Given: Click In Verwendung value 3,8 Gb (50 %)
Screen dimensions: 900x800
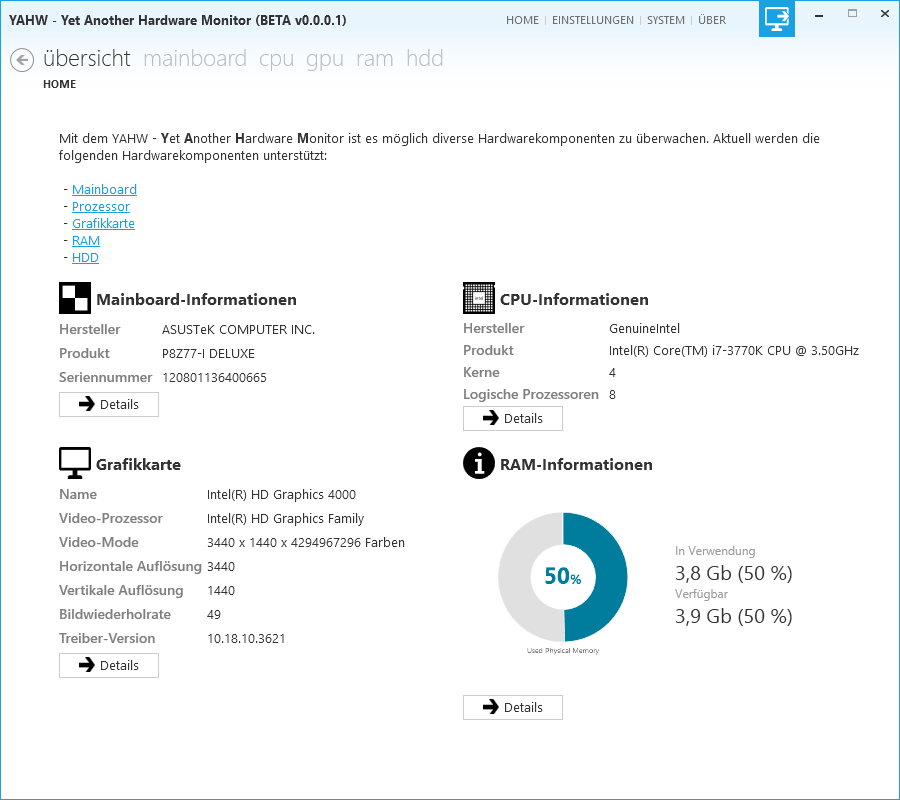Looking at the screenshot, I should (x=734, y=573).
